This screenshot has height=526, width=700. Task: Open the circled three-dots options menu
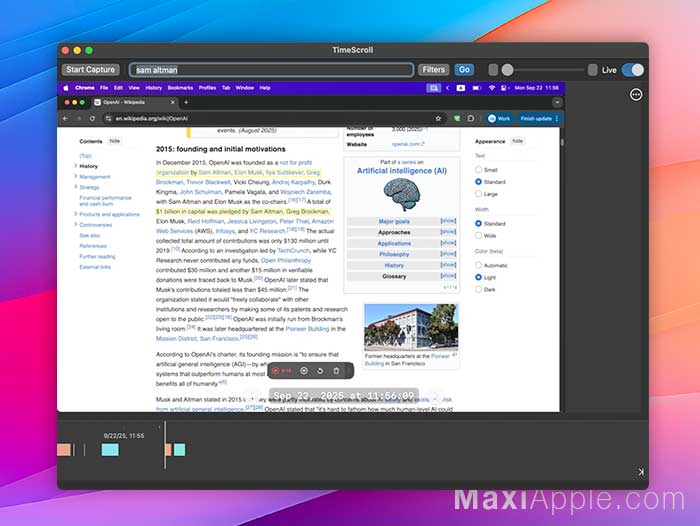636,95
